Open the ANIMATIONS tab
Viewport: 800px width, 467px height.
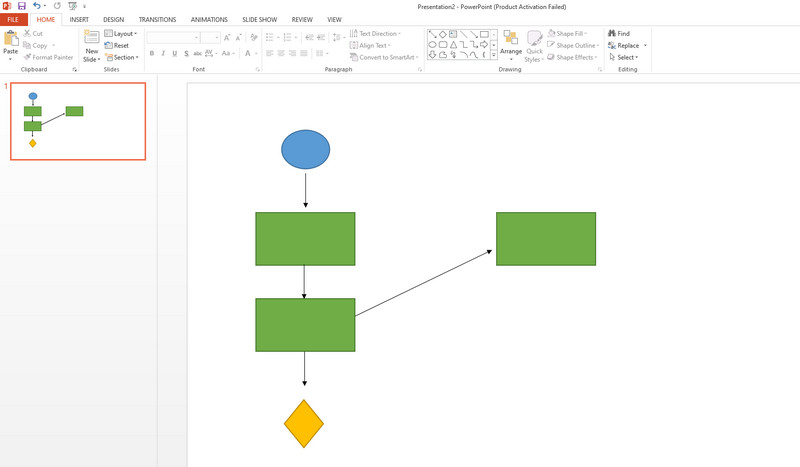[209, 19]
